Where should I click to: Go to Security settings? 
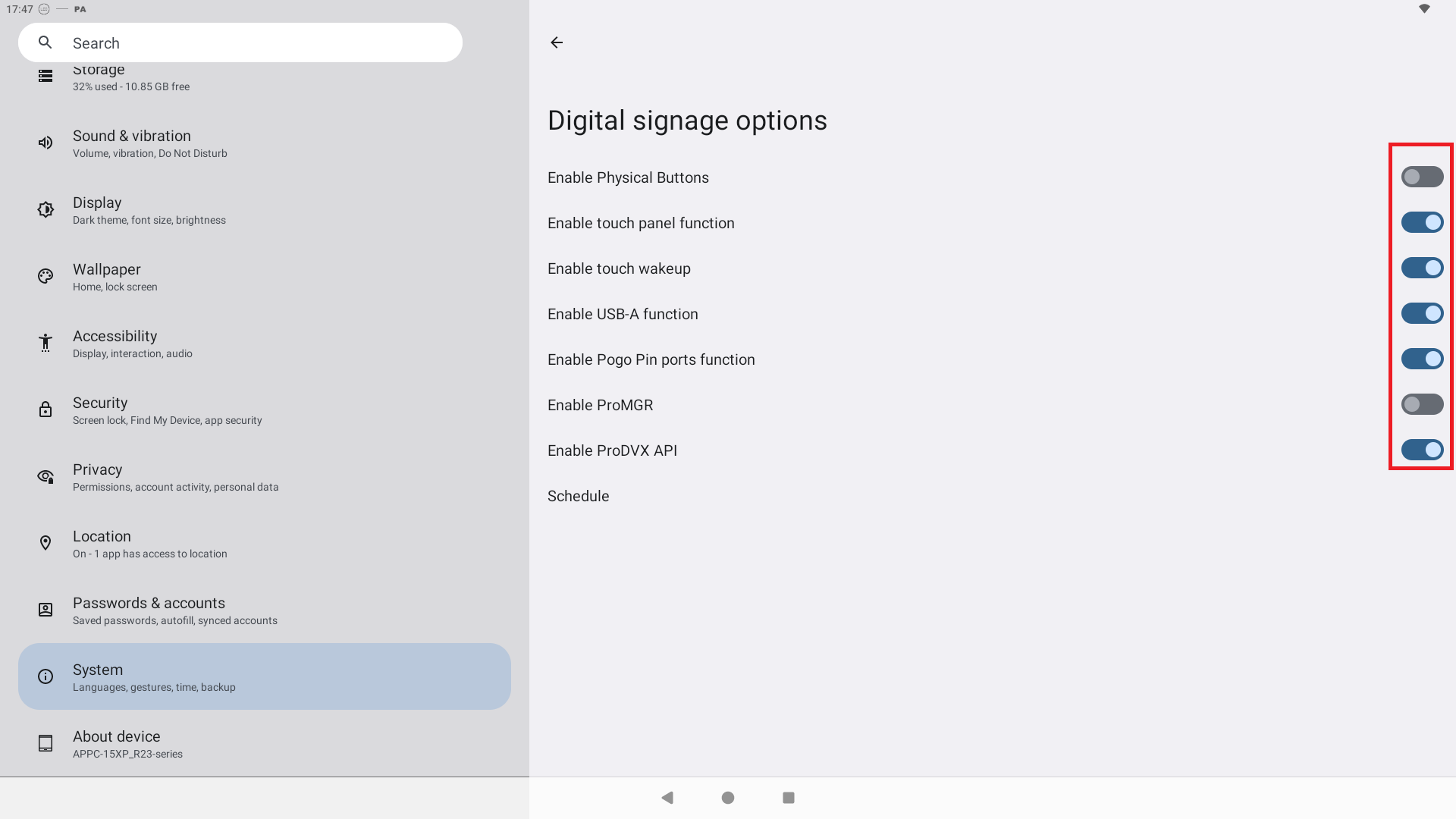(x=265, y=409)
